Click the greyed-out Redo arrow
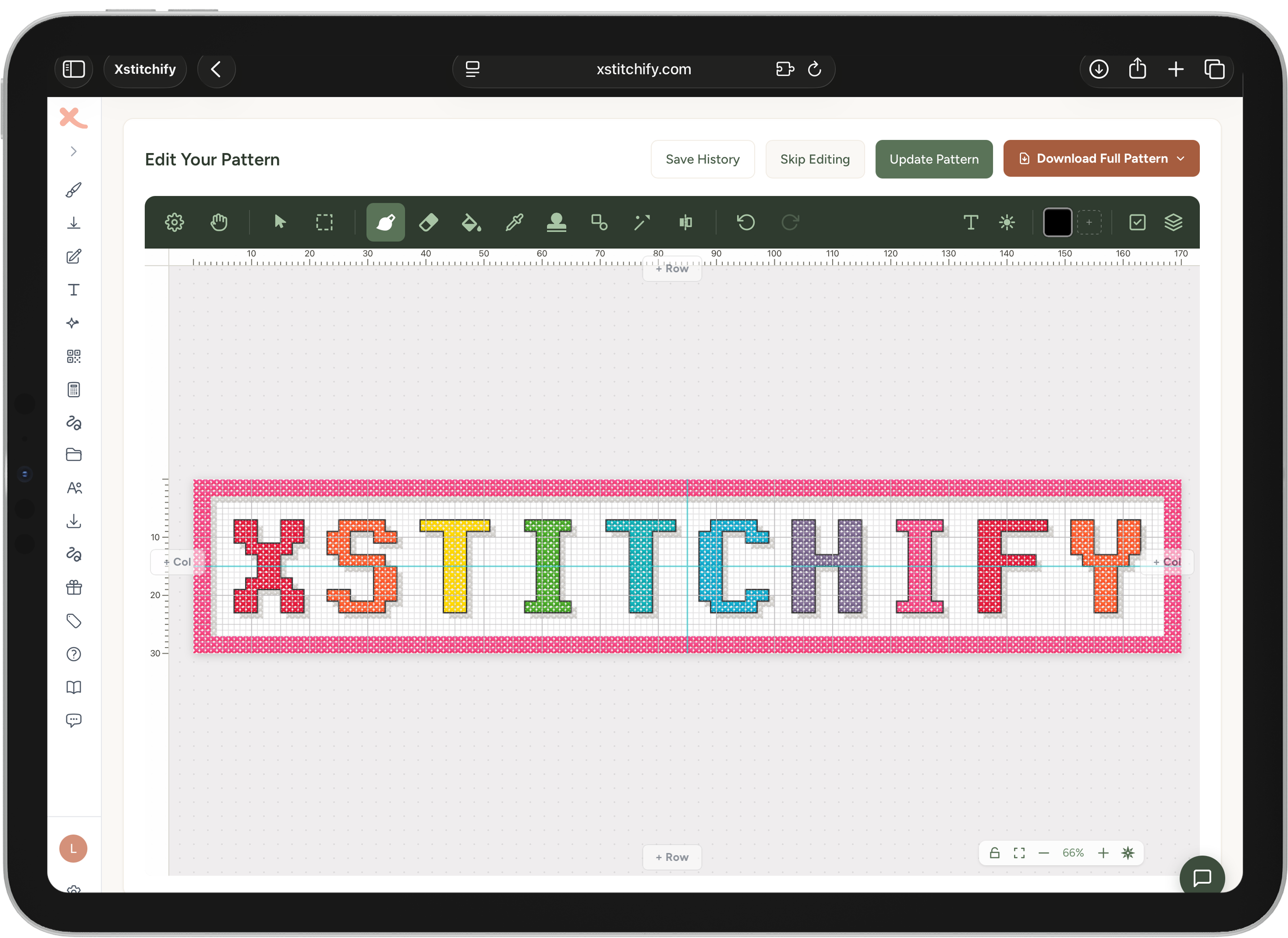The width and height of the screenshot is (1288, 938). (790, 222)
